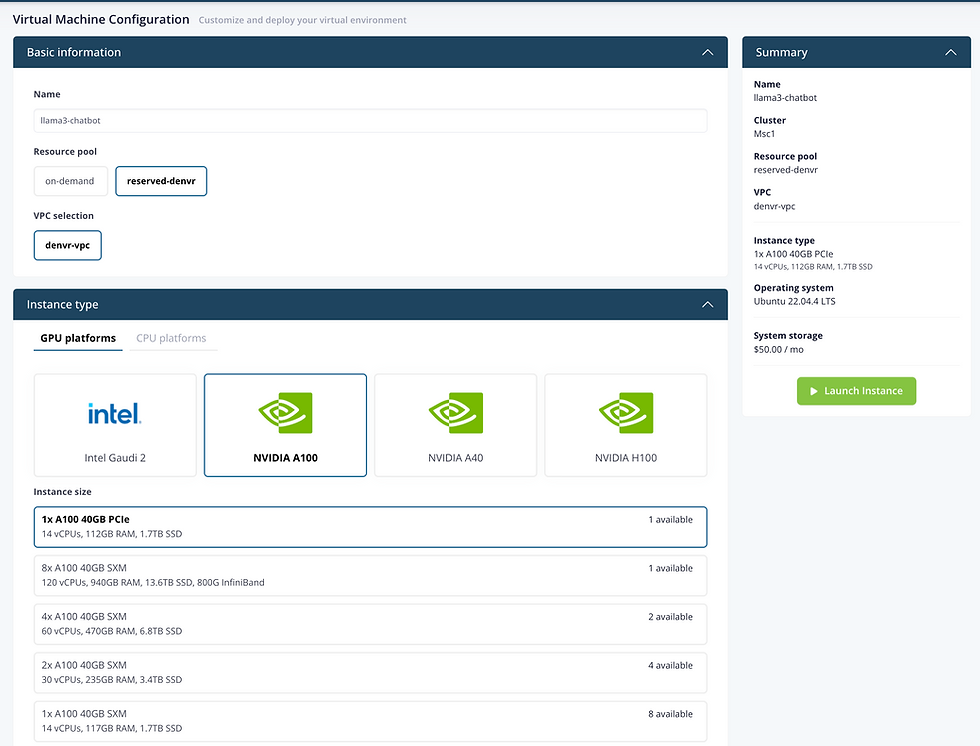980x746 pixels.
Task: Click the Launch Instance button
Action: [x=856, y=391]
